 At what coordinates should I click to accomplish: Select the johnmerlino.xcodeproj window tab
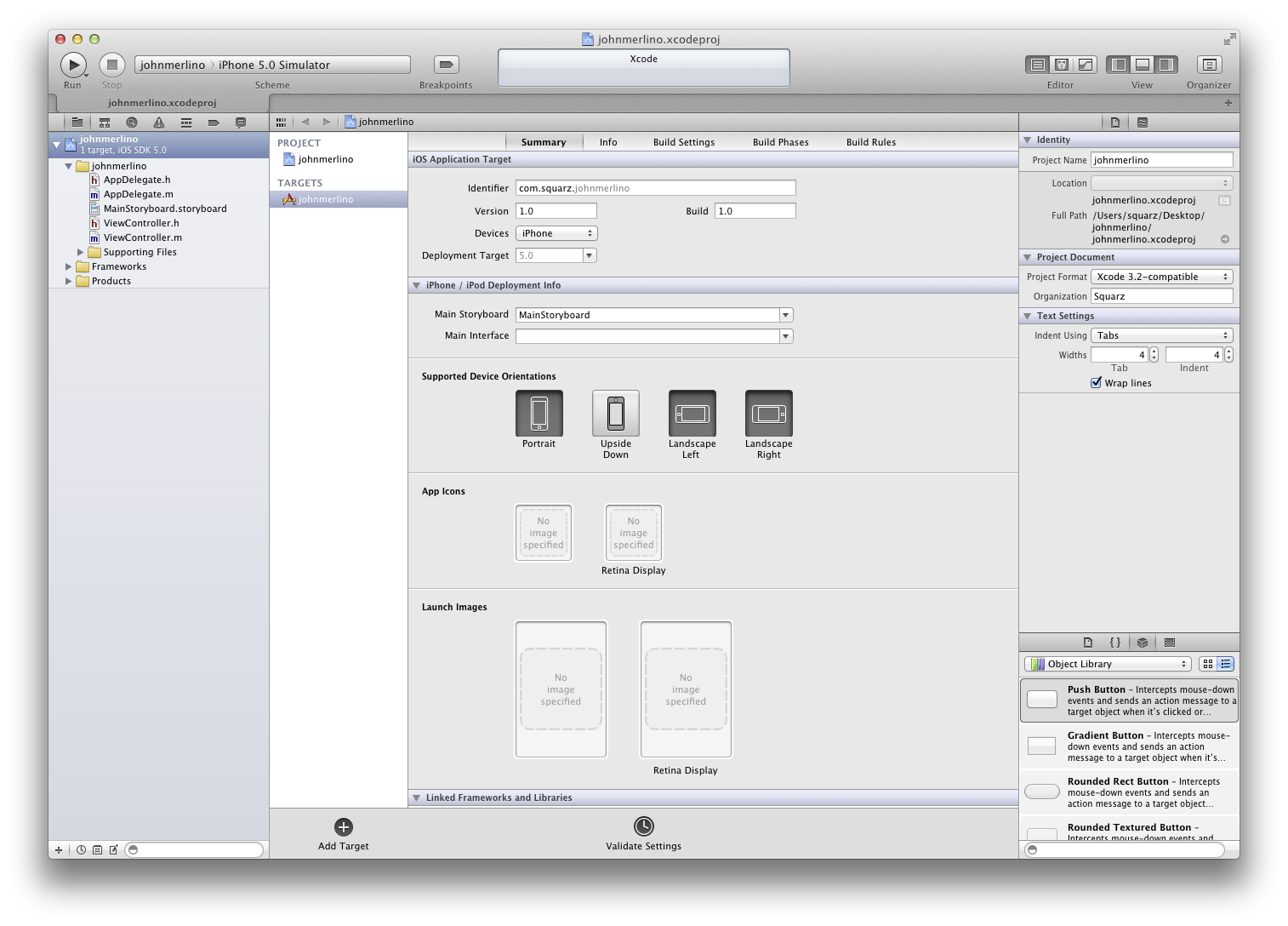[x=162, y=103]
